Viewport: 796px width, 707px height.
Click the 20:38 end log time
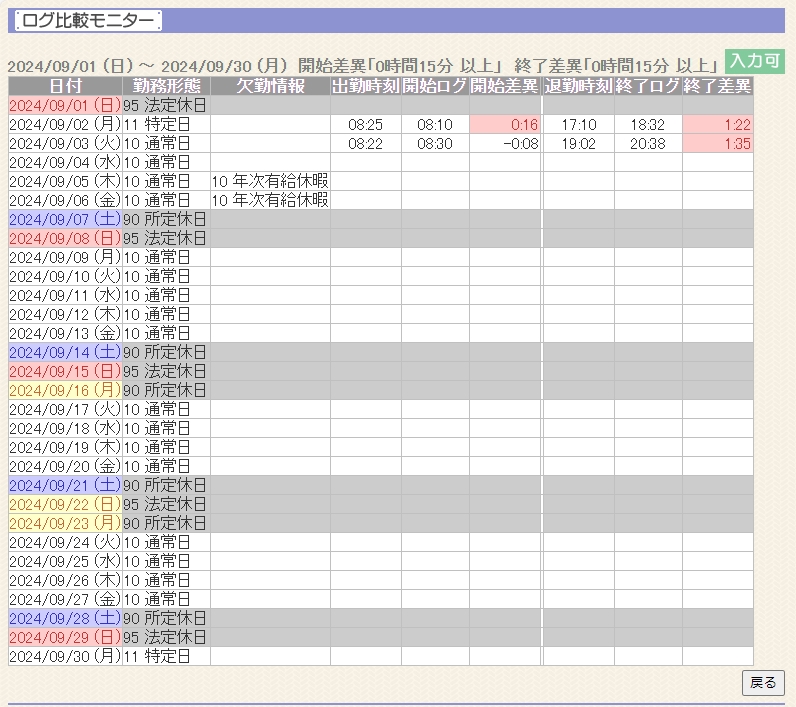click(x=648, y=144)
